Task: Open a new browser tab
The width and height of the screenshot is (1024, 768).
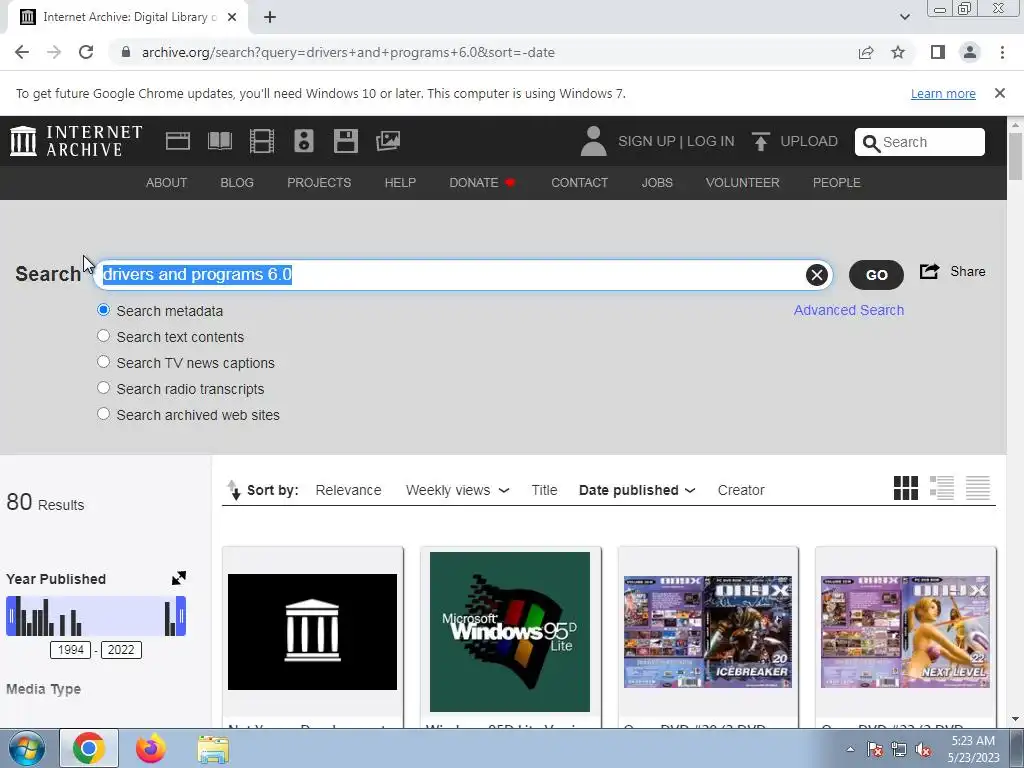Action: click(x=270, y=17)
